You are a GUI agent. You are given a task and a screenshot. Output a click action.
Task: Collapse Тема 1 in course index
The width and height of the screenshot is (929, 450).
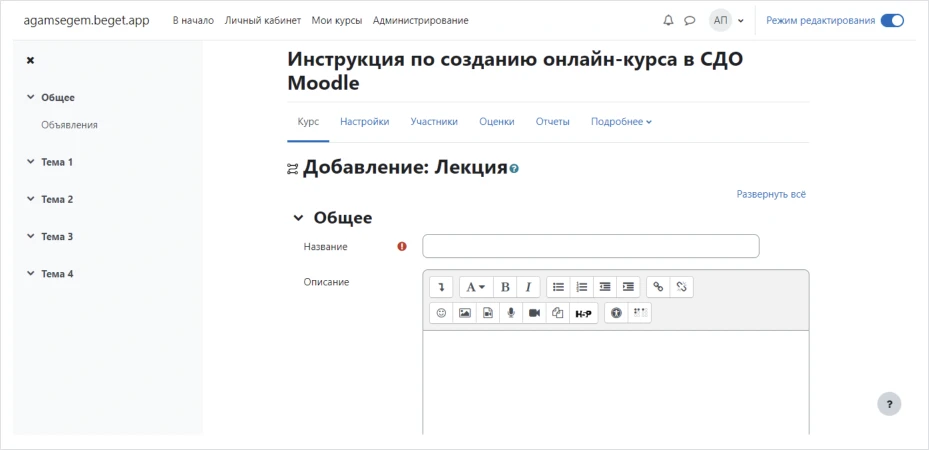pos(31,162)
